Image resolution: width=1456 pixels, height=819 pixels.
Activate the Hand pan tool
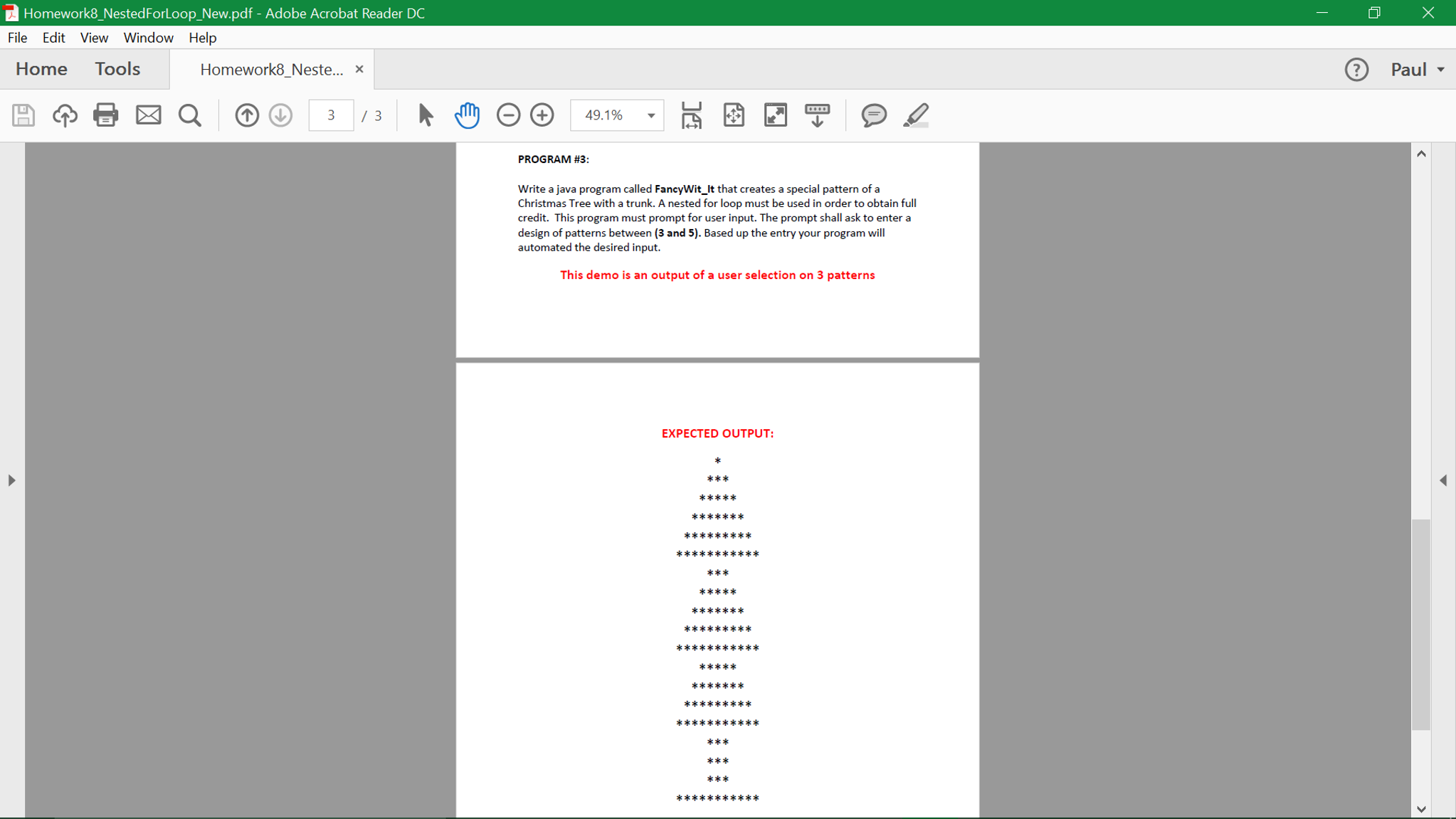(467, 115)
